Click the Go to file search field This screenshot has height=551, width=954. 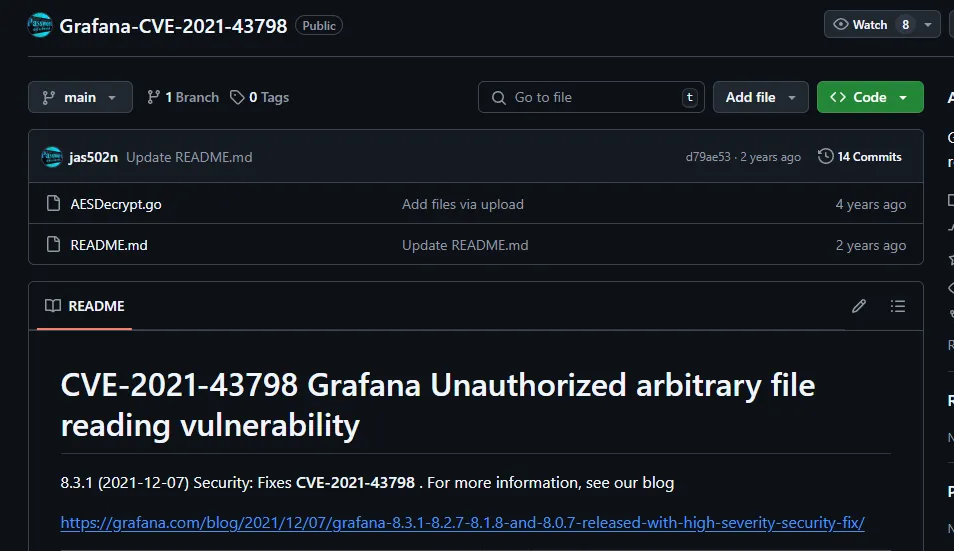[x=591, y=97]
